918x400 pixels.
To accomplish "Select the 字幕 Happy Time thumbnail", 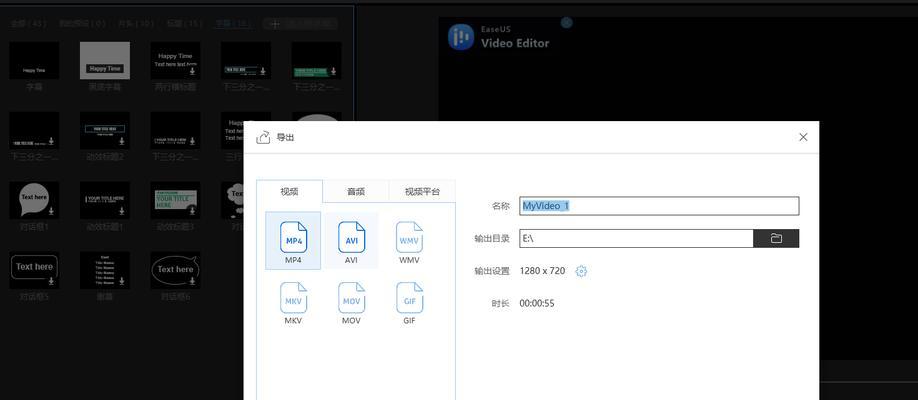I will [x=34, y=60].
